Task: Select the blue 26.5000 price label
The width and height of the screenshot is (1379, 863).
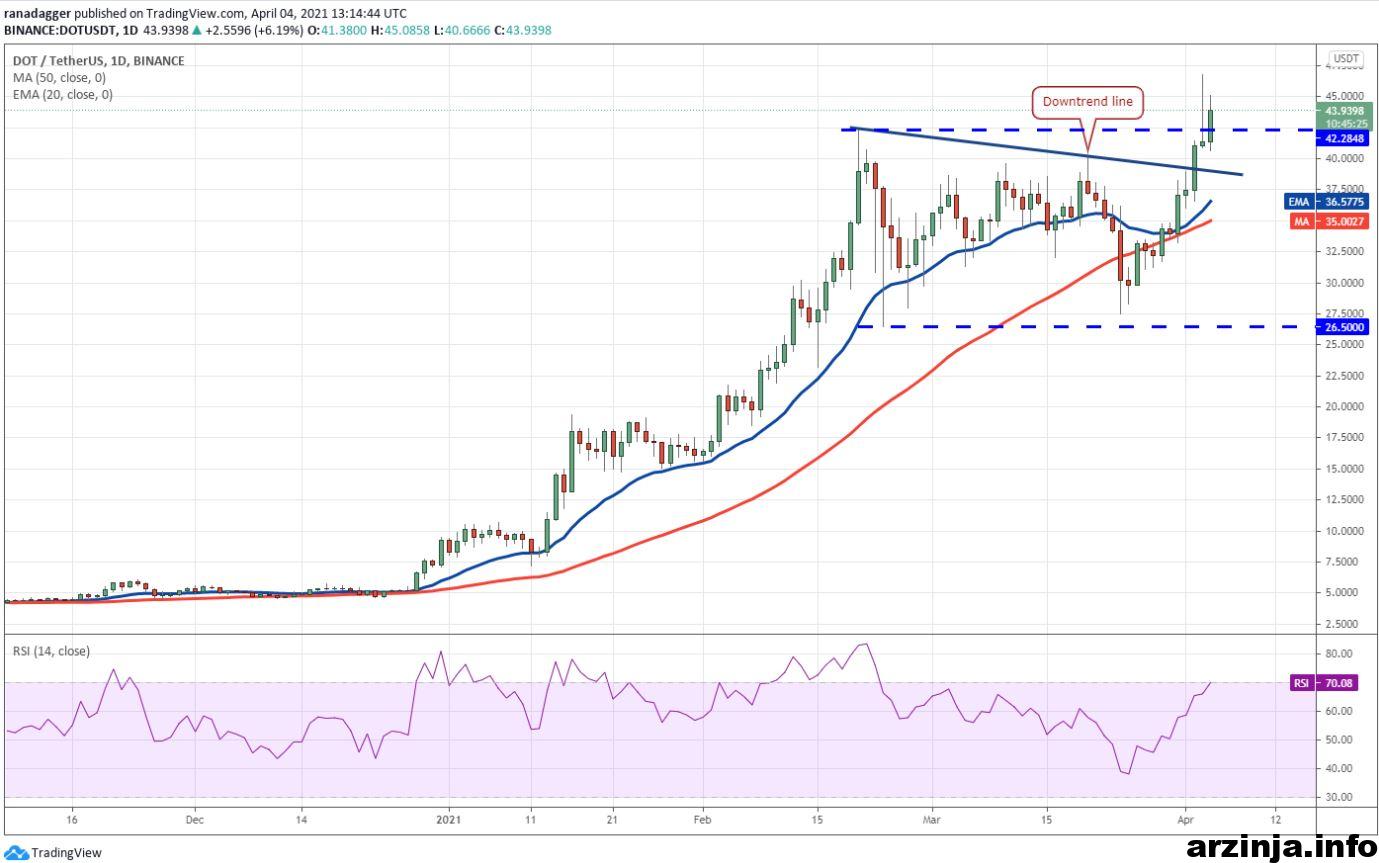Action: 1343,326
